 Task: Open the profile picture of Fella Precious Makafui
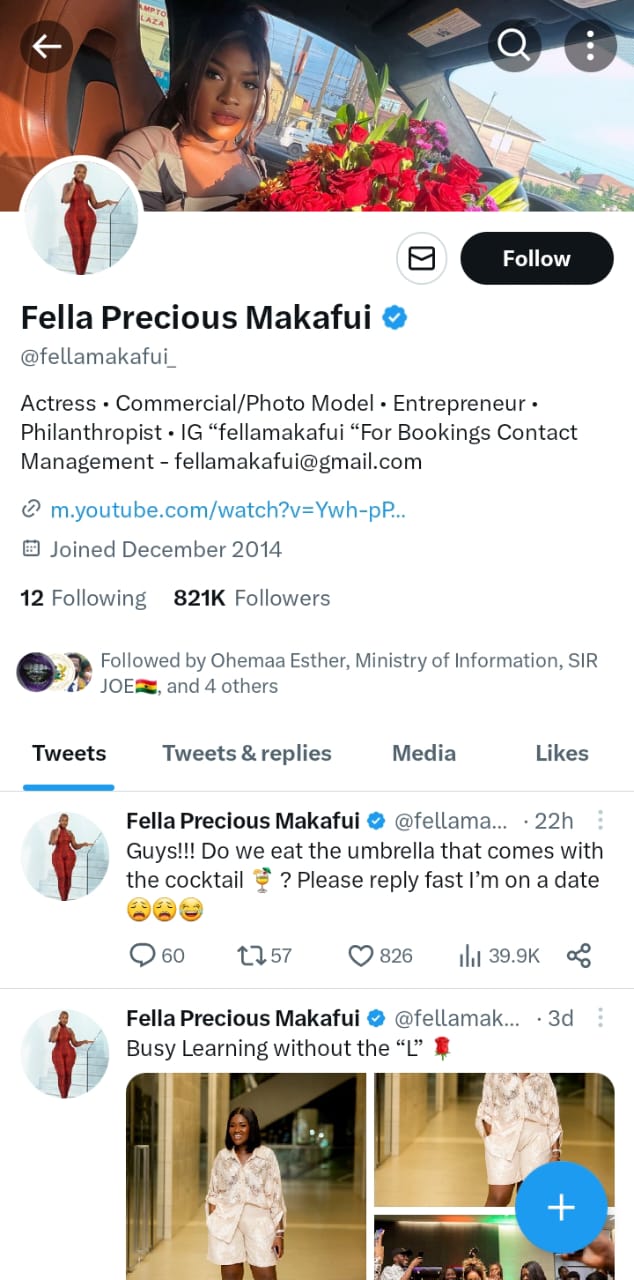(x=81, y=215)
